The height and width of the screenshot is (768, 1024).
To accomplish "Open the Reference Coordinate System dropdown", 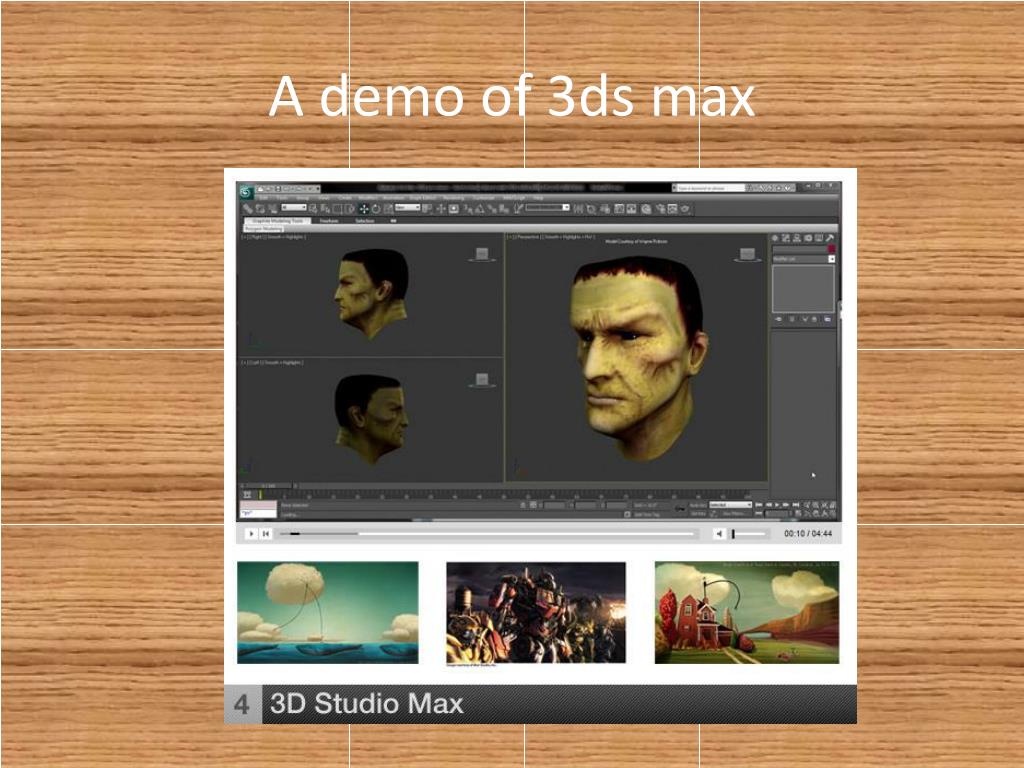I will coord(408,208).
